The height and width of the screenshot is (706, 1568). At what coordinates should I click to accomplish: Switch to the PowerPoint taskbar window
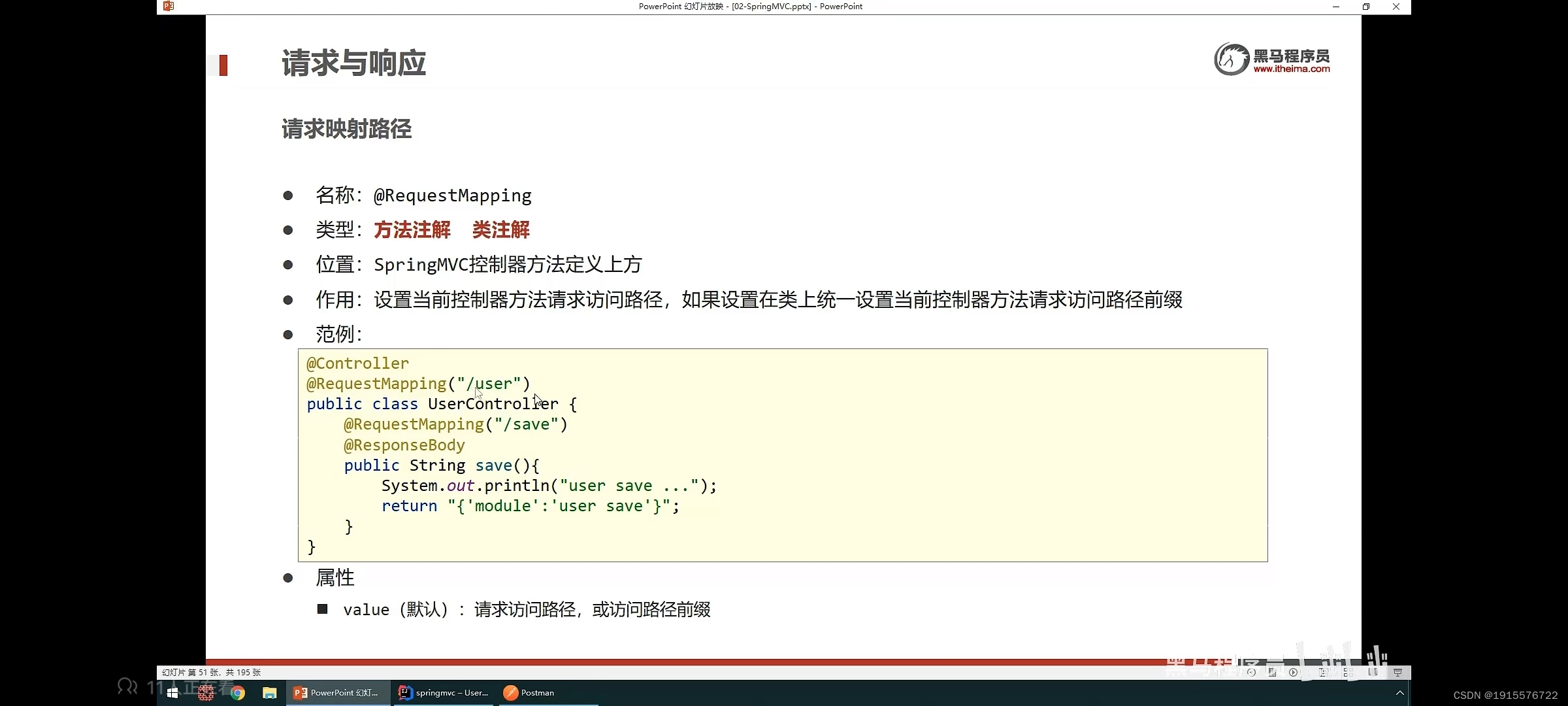tap(337, 693)
